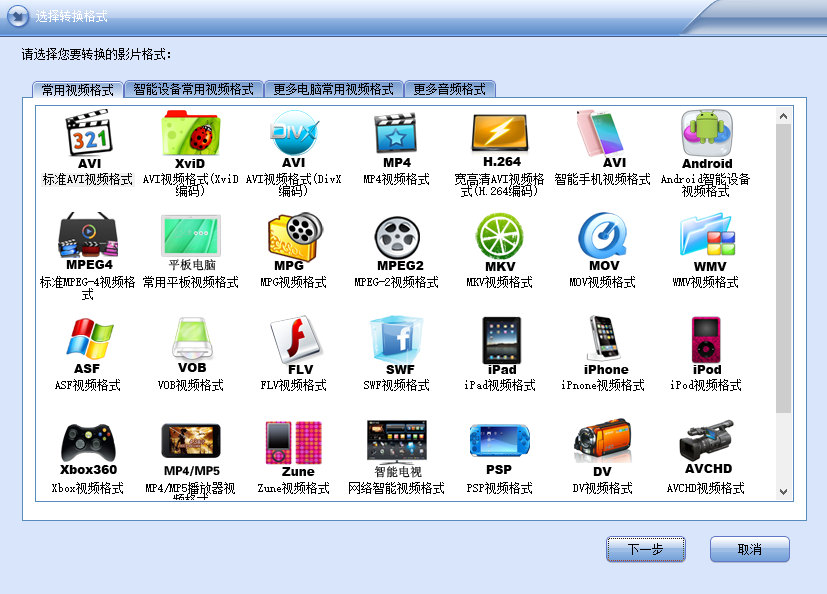Click the 下一步 button
This screenshot has width=827, height=594.
click(646, 549)
